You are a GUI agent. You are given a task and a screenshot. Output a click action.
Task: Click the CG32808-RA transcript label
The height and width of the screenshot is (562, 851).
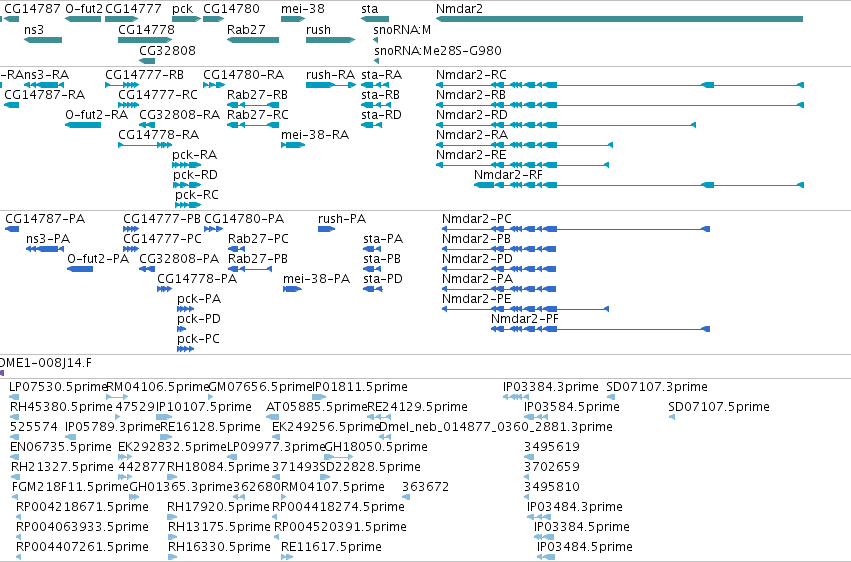point(179,115)
